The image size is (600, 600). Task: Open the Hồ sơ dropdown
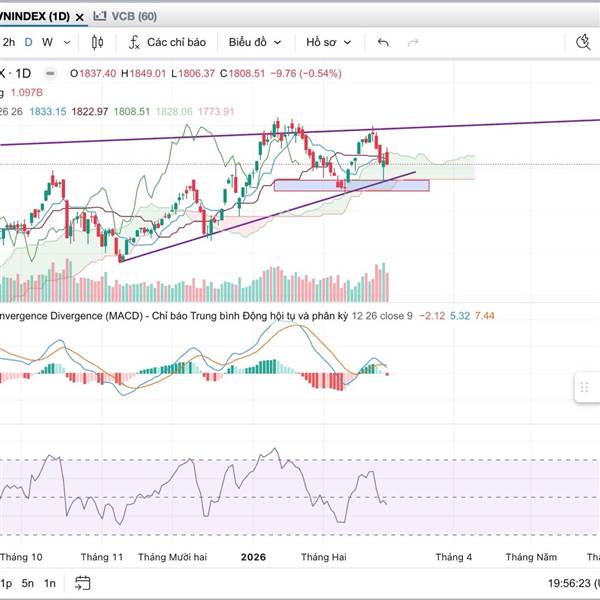[x=328, y=42]
